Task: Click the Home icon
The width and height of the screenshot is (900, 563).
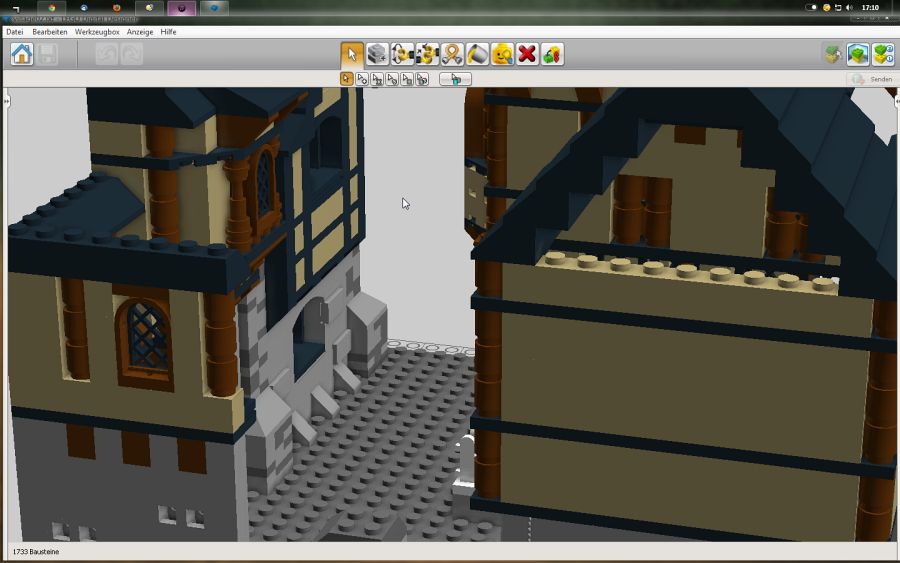Action: click(x=22, y=54)
